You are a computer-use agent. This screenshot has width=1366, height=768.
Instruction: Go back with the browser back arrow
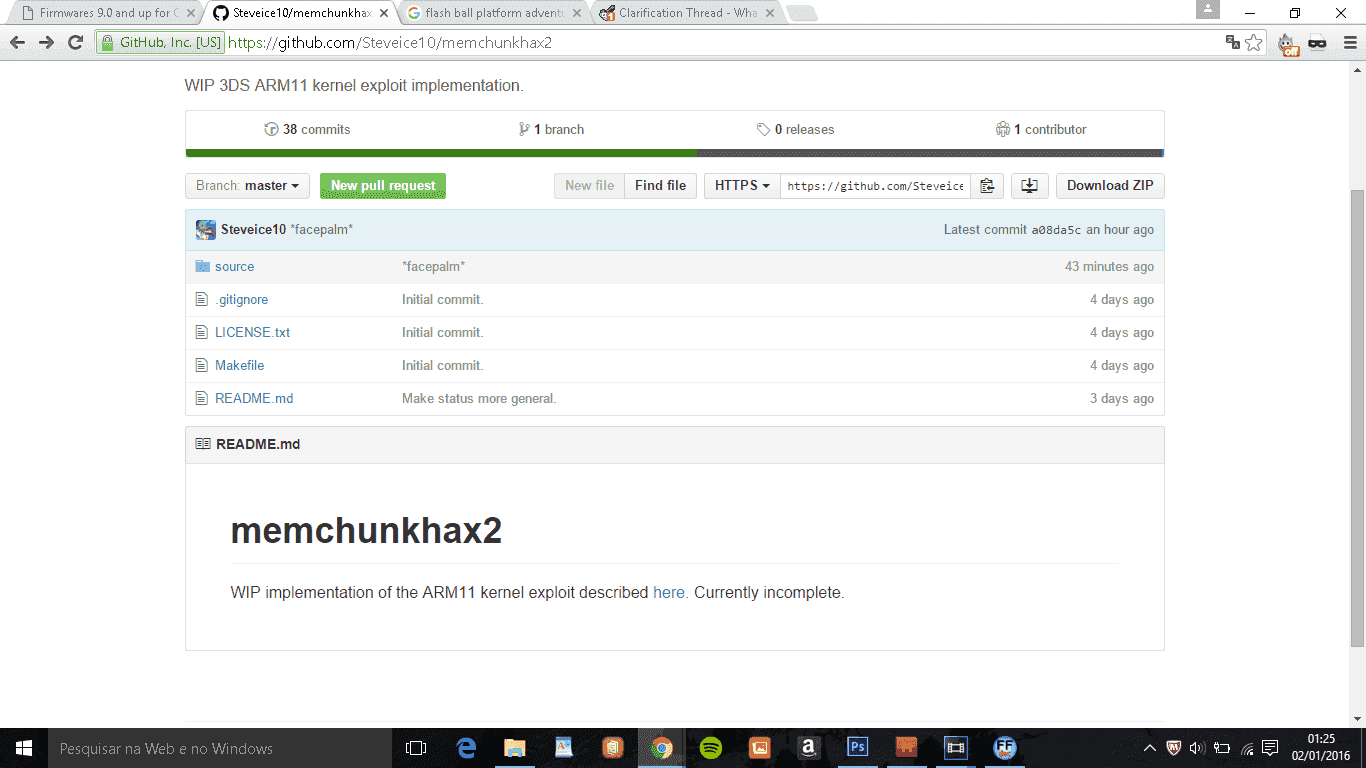coord(17,43)
